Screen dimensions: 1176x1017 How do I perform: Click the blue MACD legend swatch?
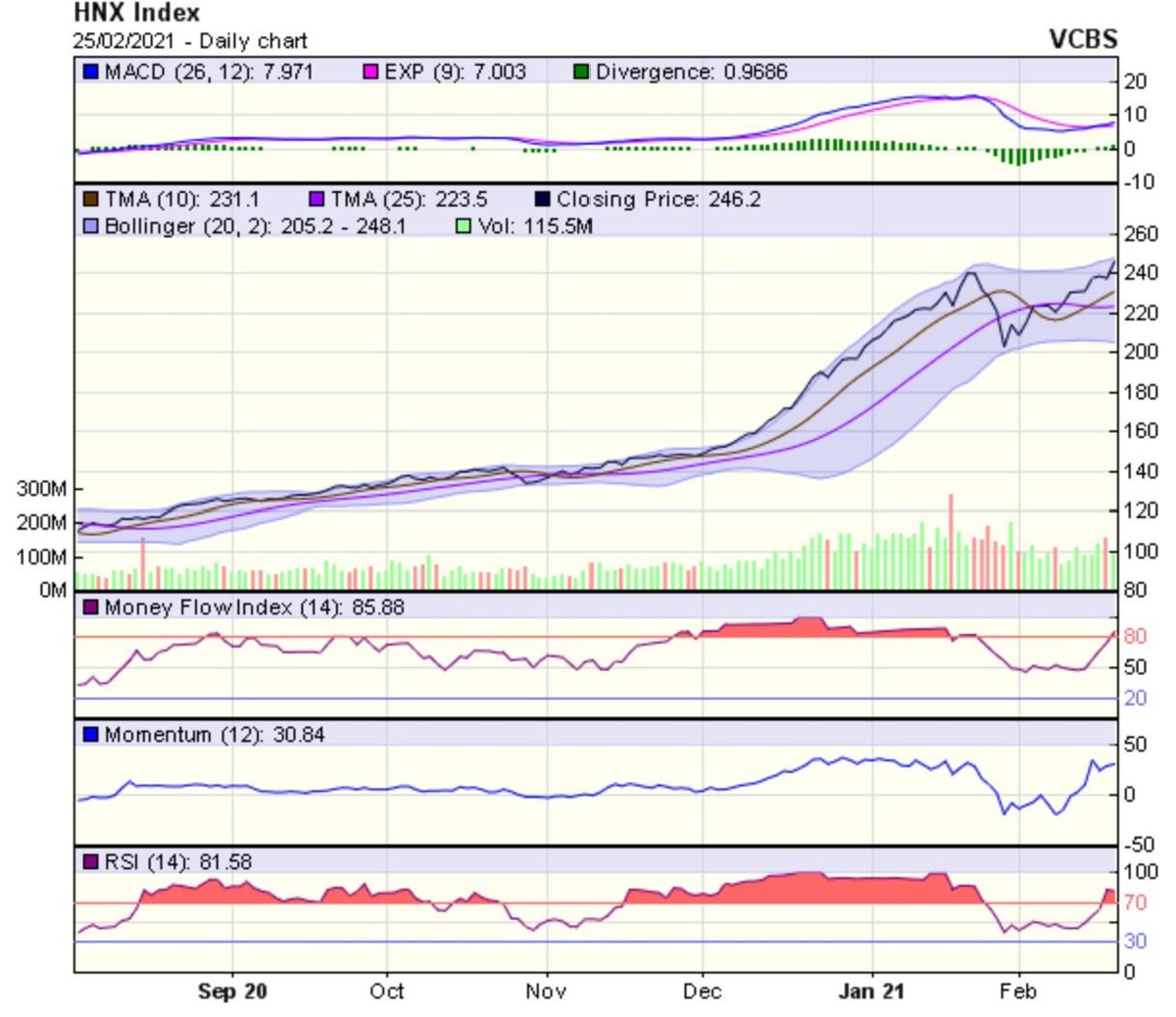pos(91,73)
